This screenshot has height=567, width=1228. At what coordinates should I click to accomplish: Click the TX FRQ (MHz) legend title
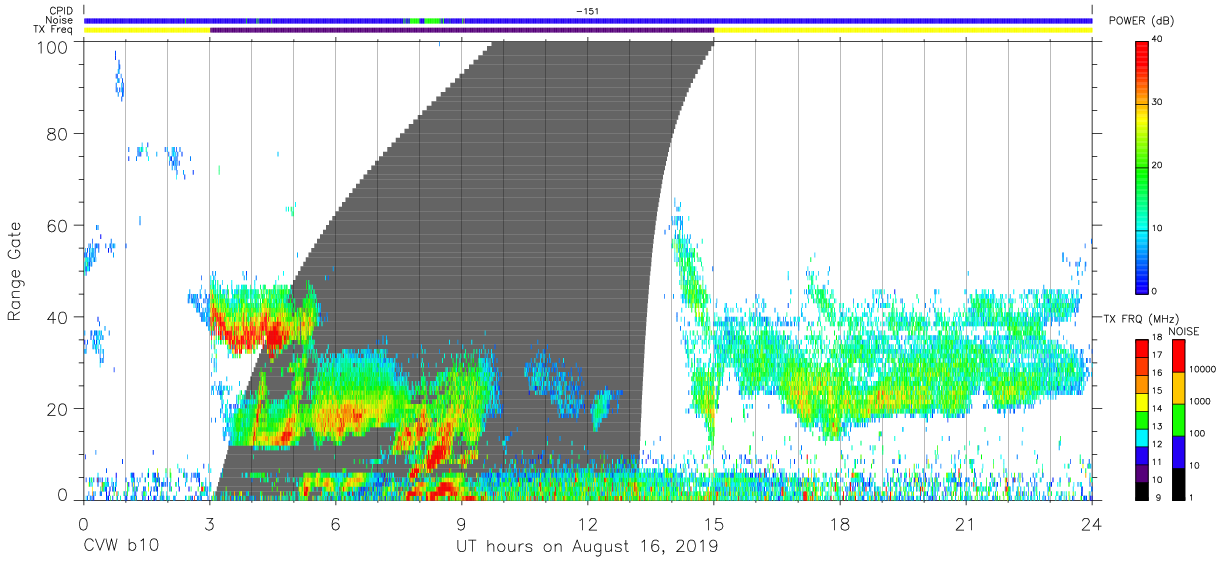(x=1142, y=318)
